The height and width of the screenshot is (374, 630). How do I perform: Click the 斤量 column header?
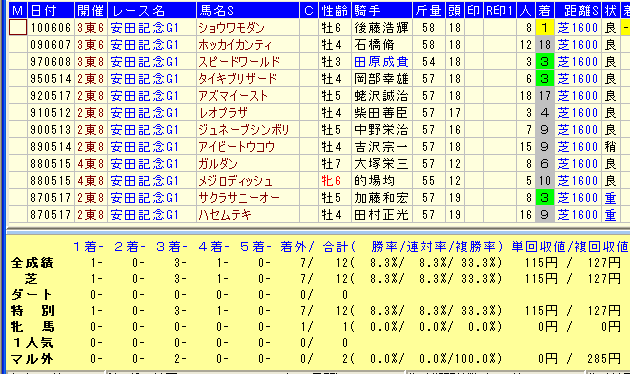pyautogui.click(x=429, y=10)
